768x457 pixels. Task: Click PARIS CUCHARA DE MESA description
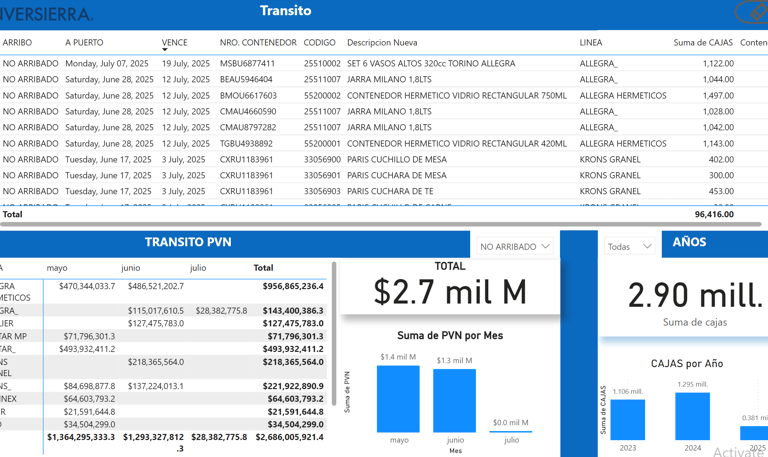point(397,175)
